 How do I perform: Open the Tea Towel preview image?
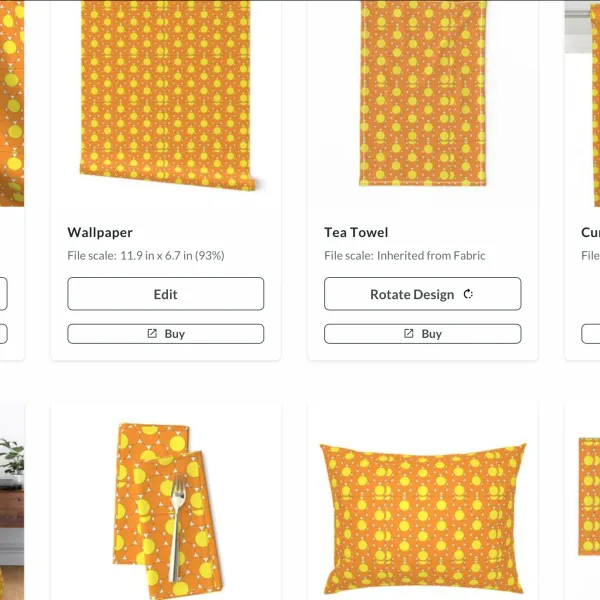[x=422, y=93]
